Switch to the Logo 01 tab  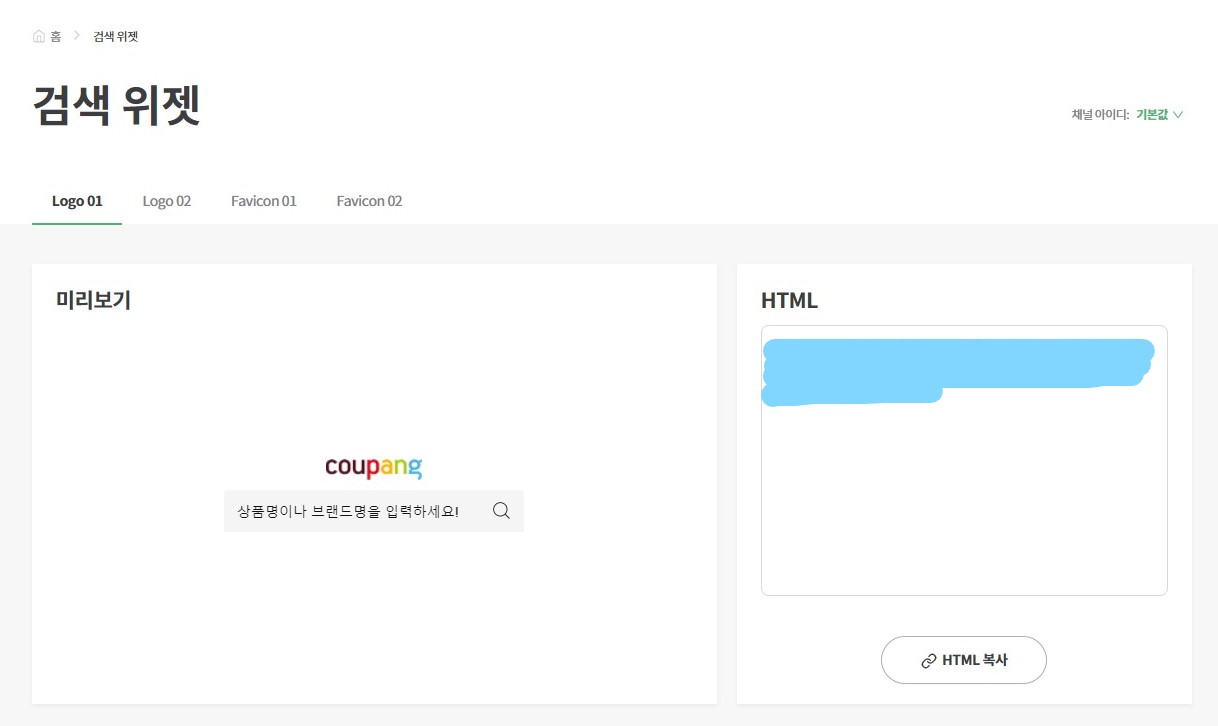click(77, 201)
